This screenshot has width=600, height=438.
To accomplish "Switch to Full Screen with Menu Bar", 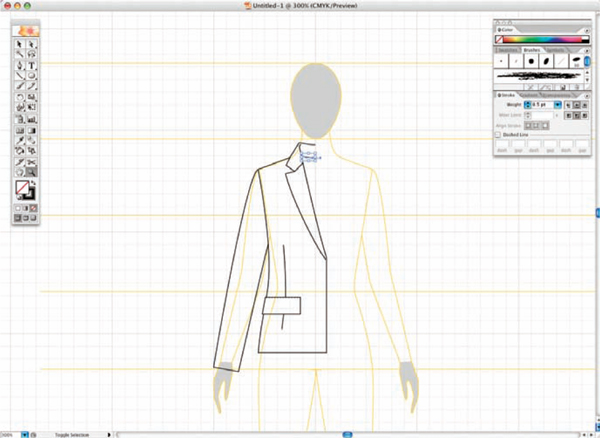I will point(26,218).
